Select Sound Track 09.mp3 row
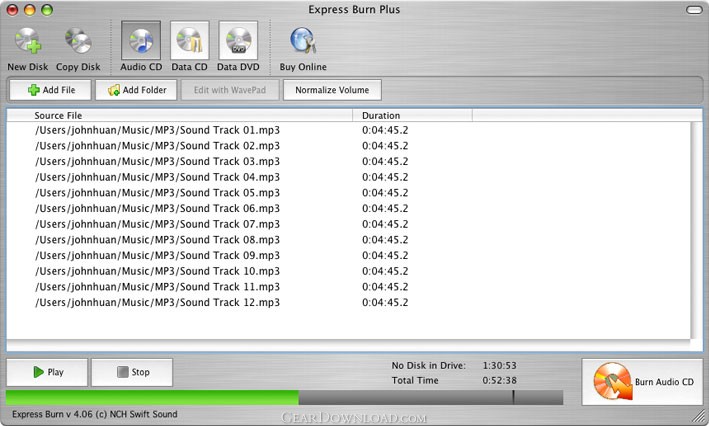The width and height of the screenshot is (709, 426). pos(348,256)
